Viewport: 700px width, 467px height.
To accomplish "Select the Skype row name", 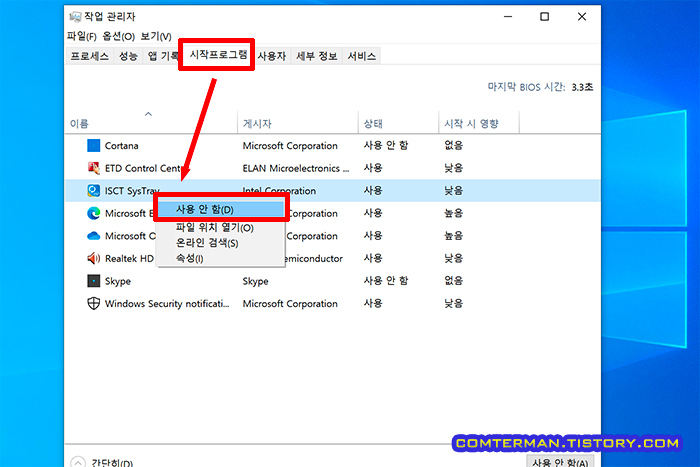I will click(118, 281).
